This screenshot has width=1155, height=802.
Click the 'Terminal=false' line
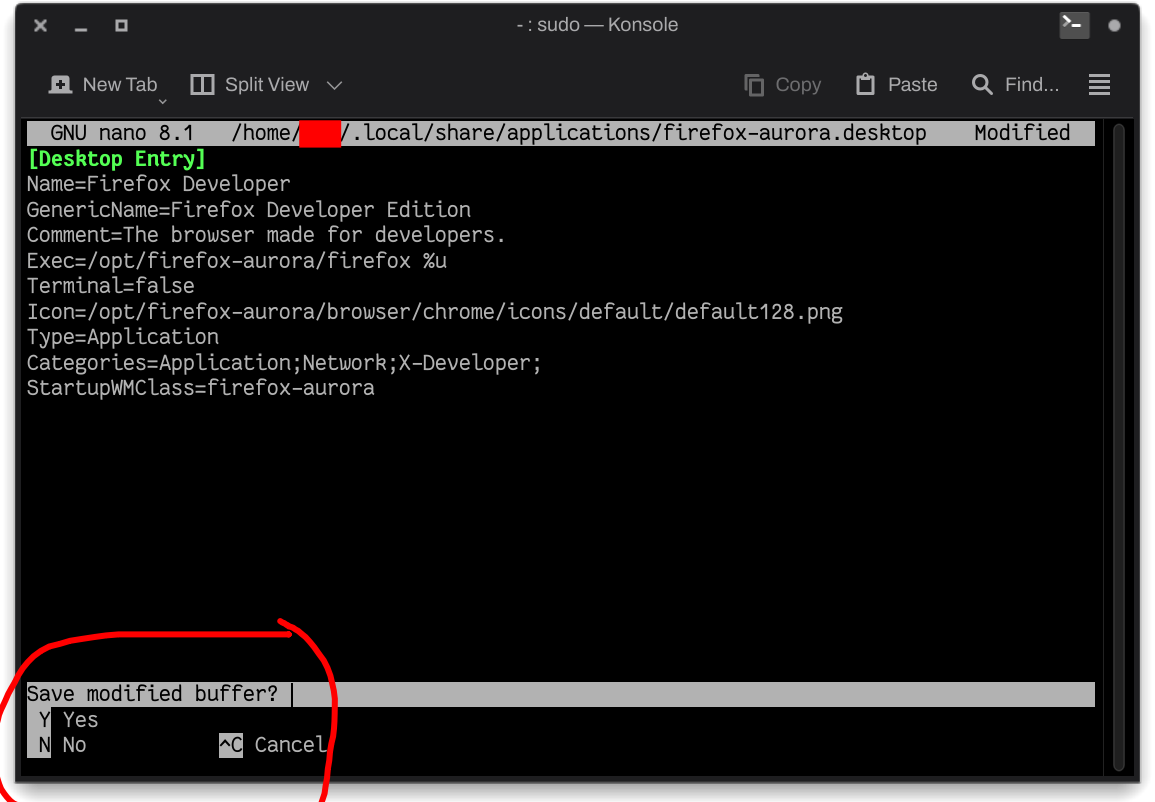click(110, 286)
